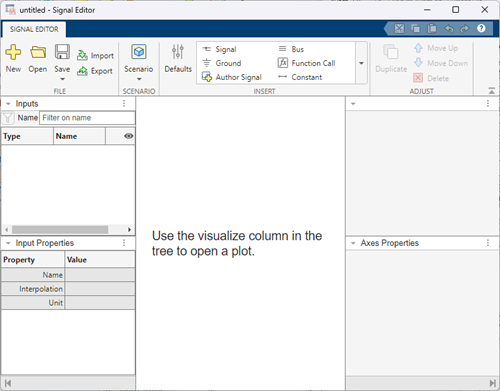Click the New scenario plus icon
The image size is (500, 391).
[x=13, y=52]
